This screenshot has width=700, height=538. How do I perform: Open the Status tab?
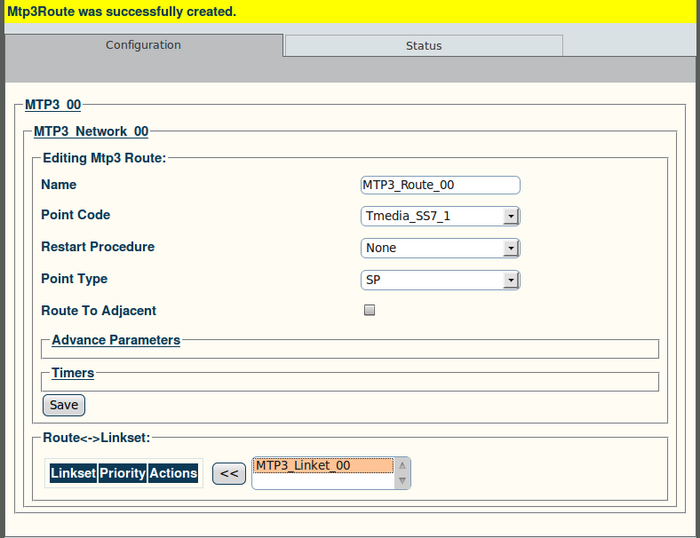(424, 46)
